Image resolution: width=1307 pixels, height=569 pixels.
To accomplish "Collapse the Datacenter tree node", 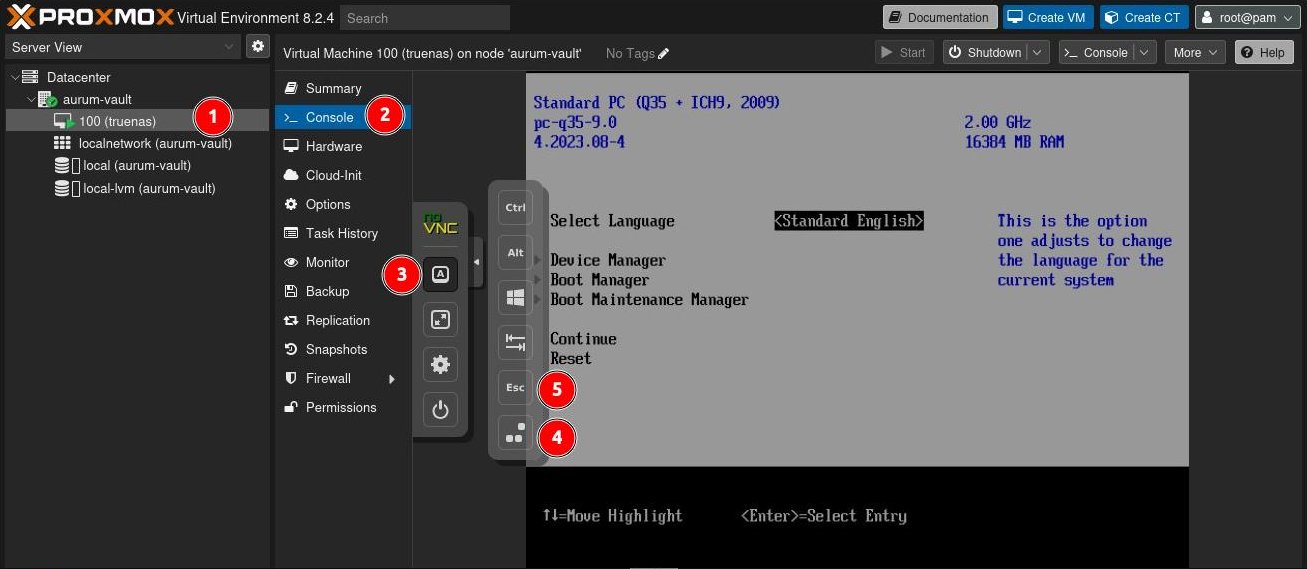I will pos(13,77).
